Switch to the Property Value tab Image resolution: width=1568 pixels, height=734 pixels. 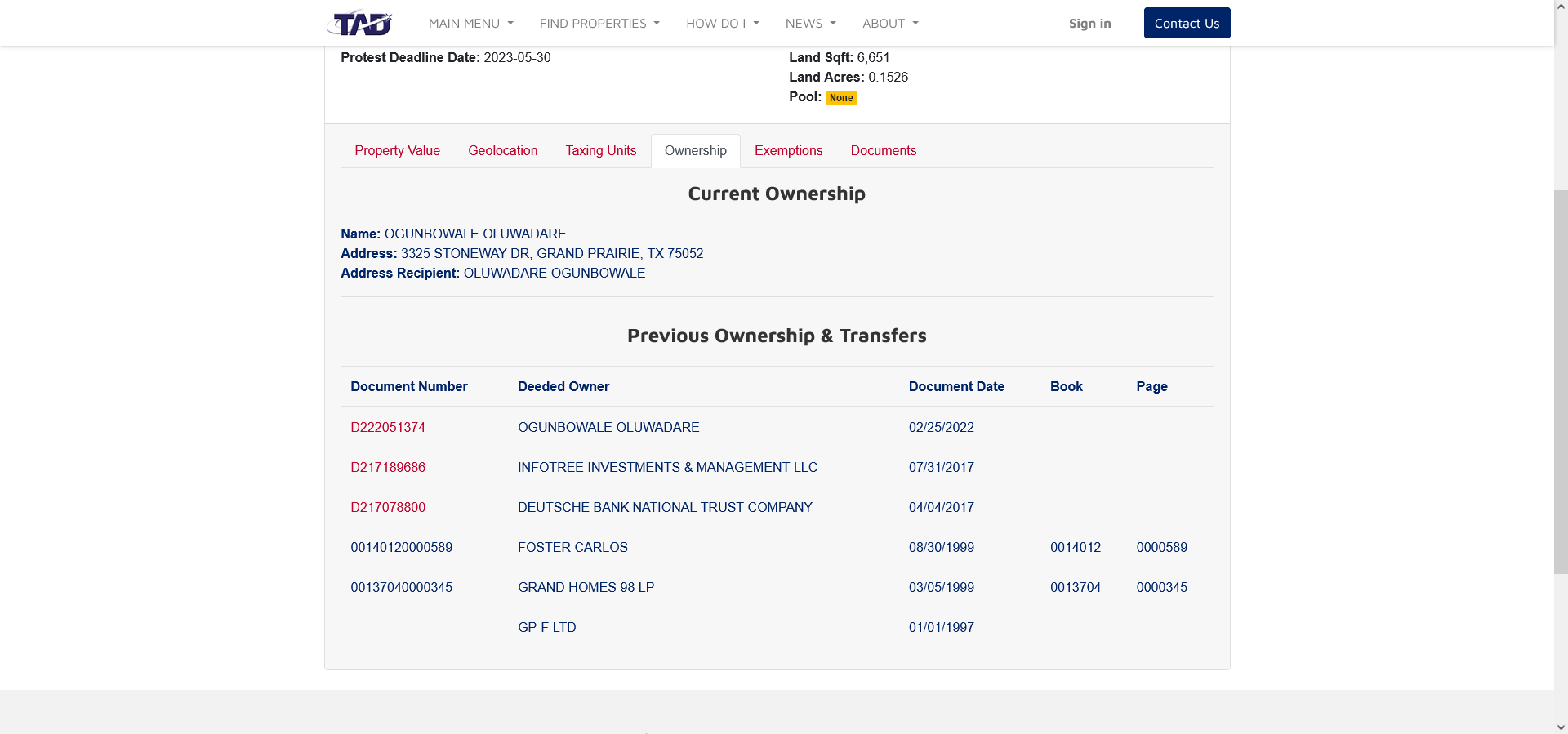pyautogui.click(x=397, y=151)
